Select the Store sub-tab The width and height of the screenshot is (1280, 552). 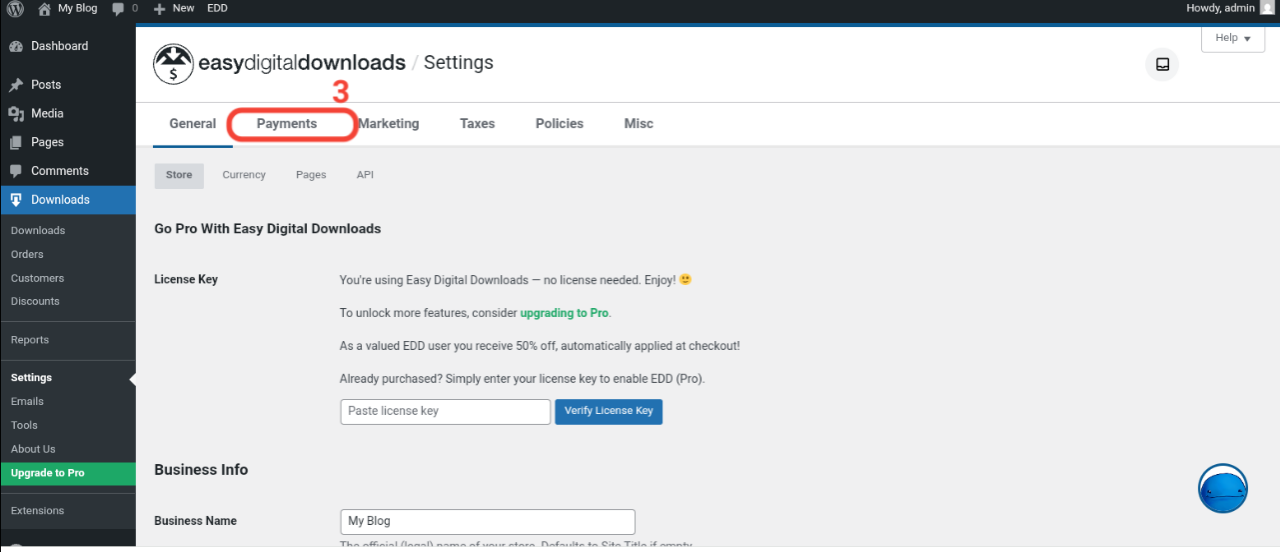(x=179, y=175)
